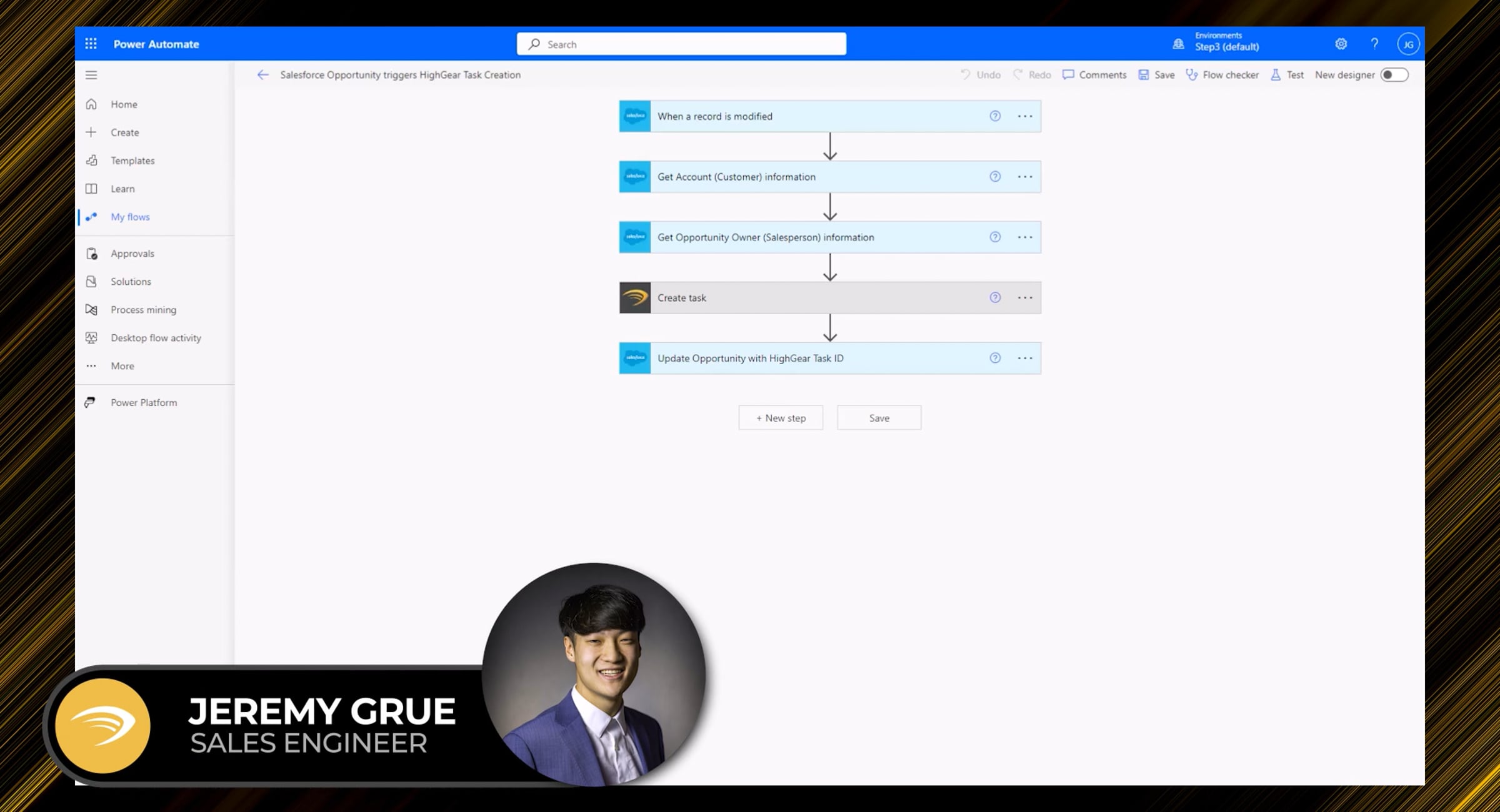Screen dimensions: 1500x812
Task: Click the JG account avatar
Action: coord(1408,44)
